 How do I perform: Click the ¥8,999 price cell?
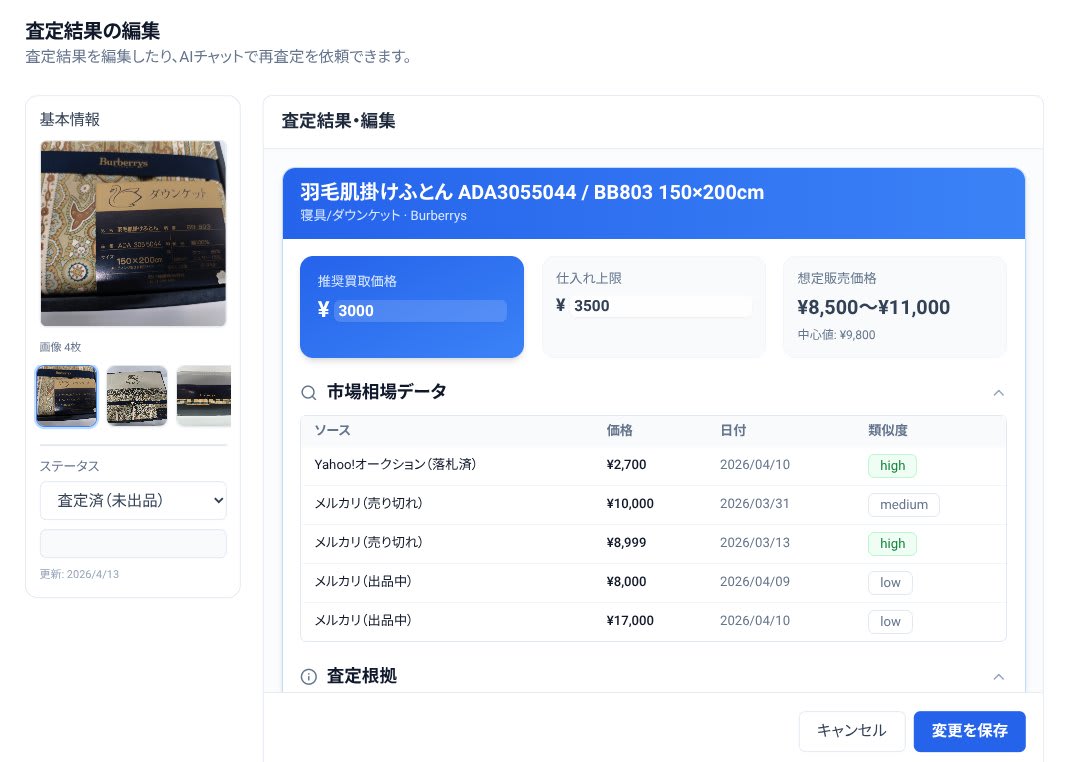coord(626,543)
